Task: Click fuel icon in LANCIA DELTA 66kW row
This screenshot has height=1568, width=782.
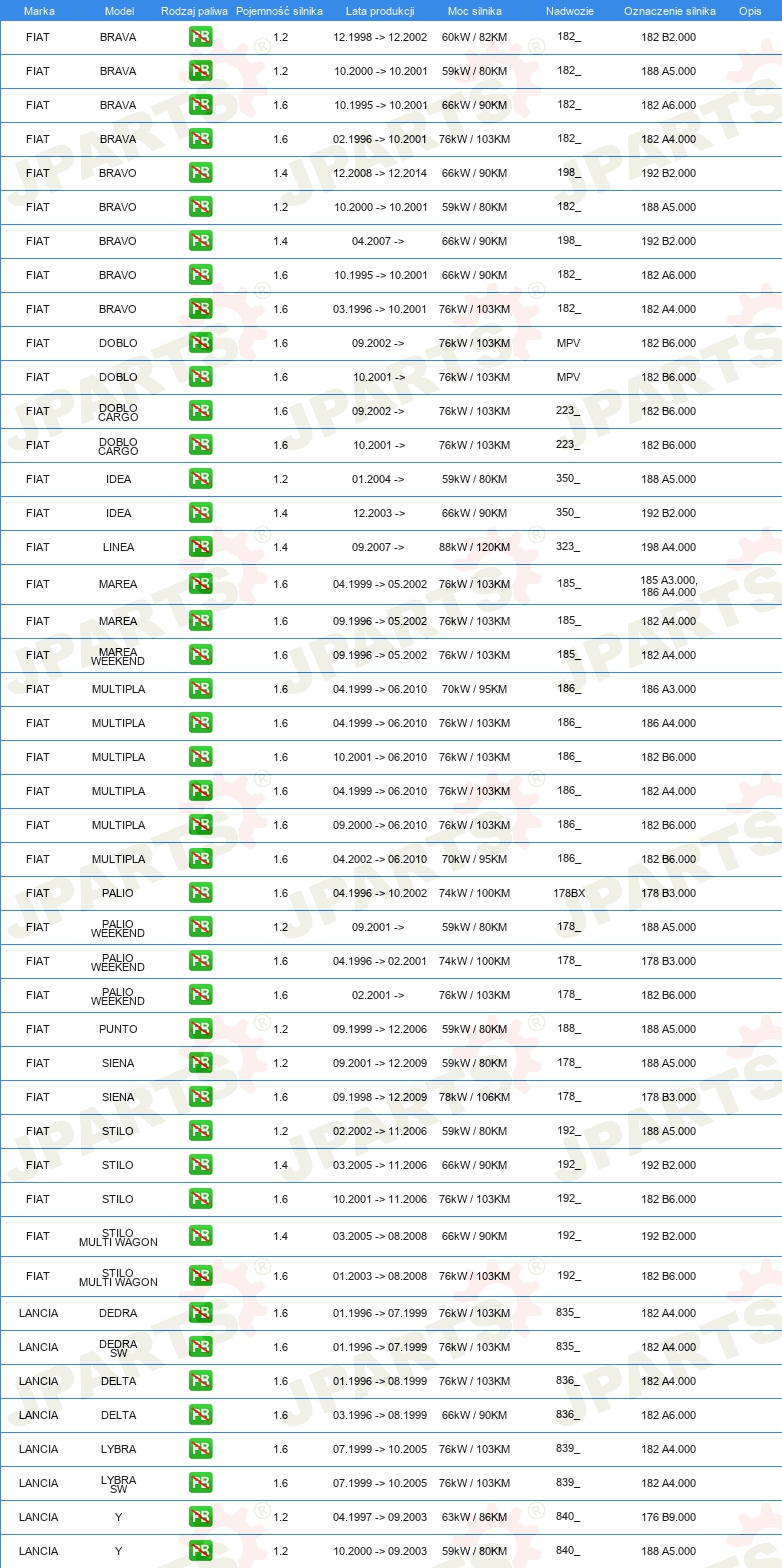Action: pyautogui.click(x=200, y=1415)
